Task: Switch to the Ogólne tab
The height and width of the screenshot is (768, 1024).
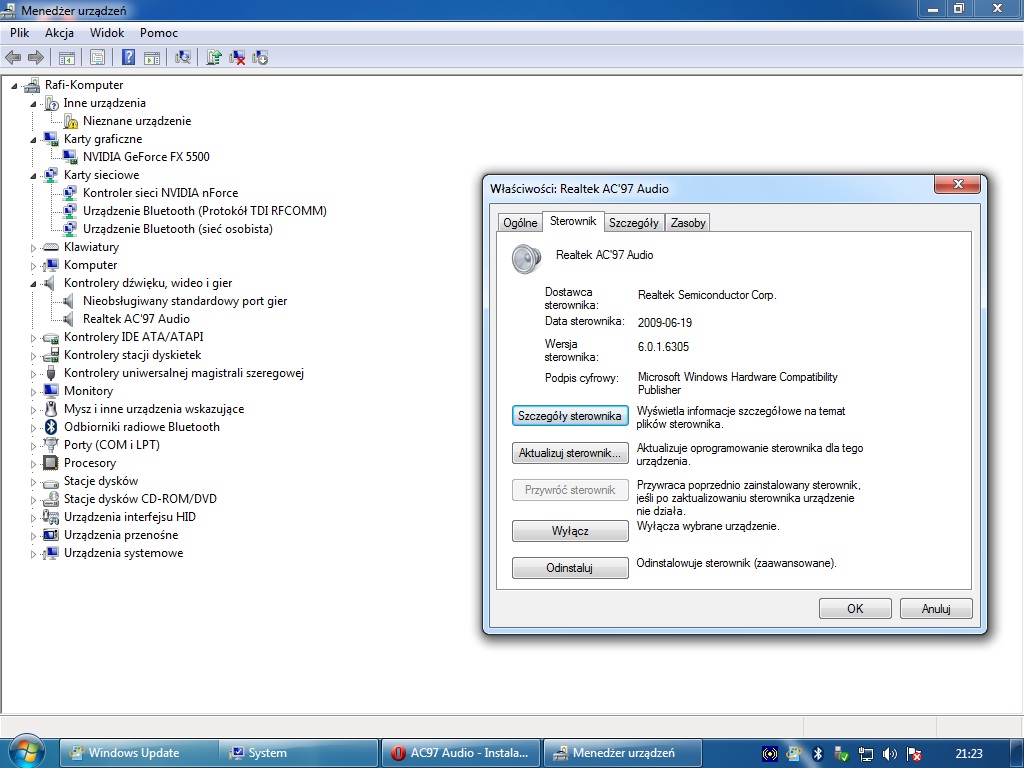Action: (520, 223)
